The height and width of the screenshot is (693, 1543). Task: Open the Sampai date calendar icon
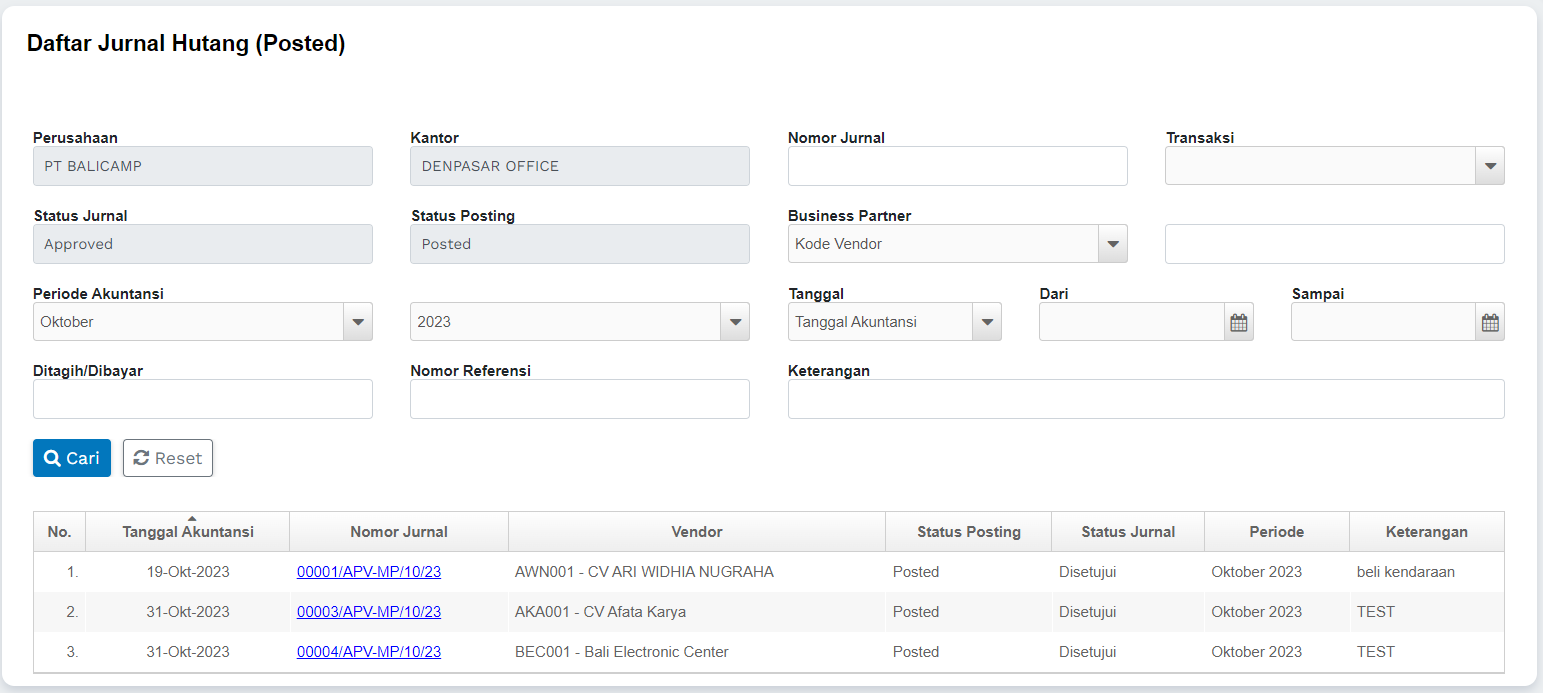(1490, 322)
